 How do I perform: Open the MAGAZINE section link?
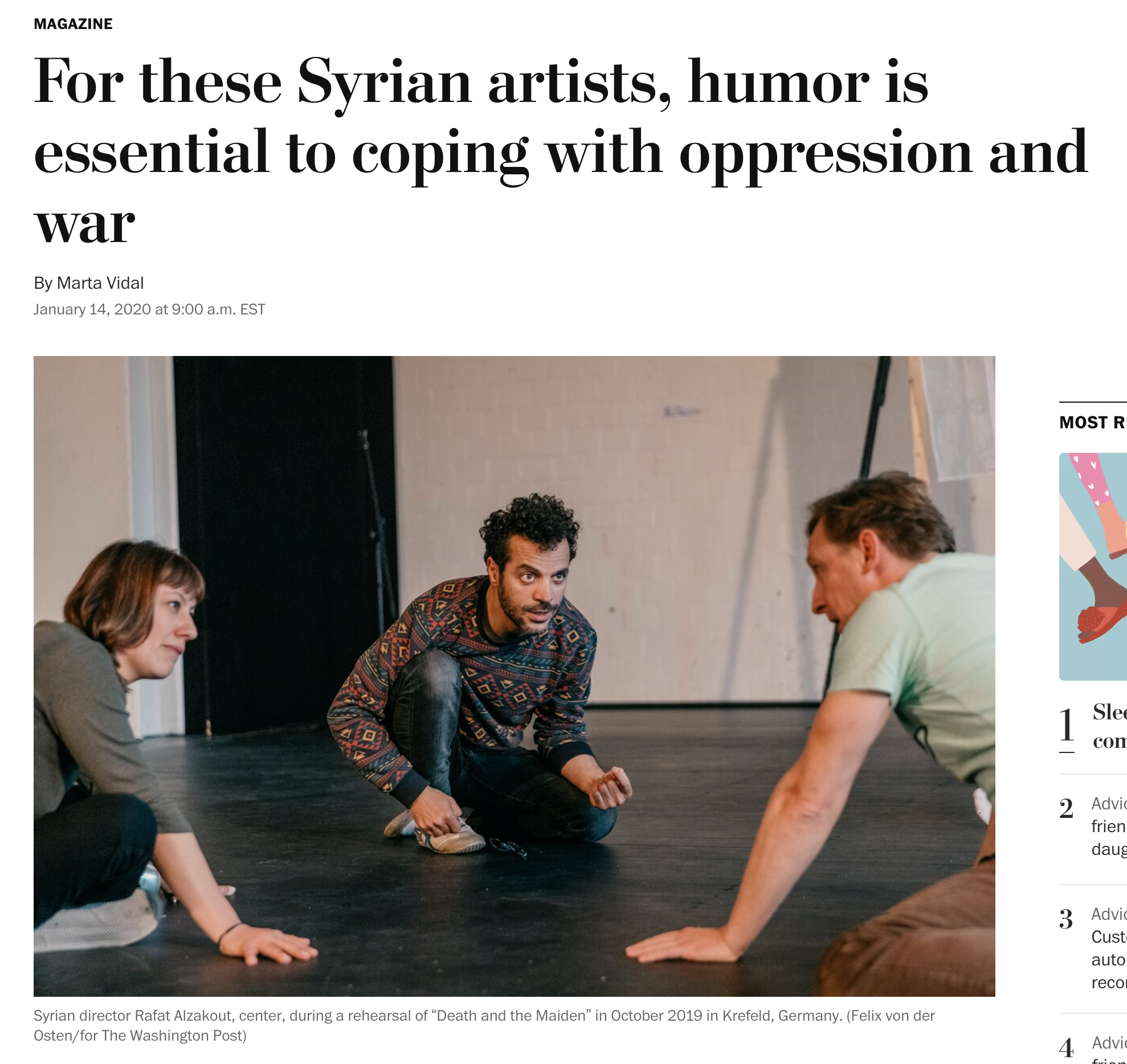[x=73, y=24]
